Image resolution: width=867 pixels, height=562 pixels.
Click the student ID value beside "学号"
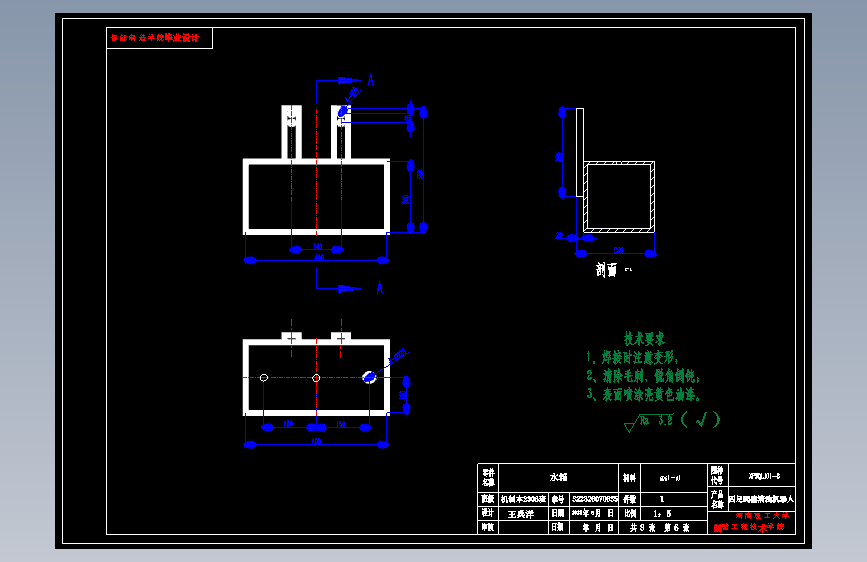[x=594, y=499]
